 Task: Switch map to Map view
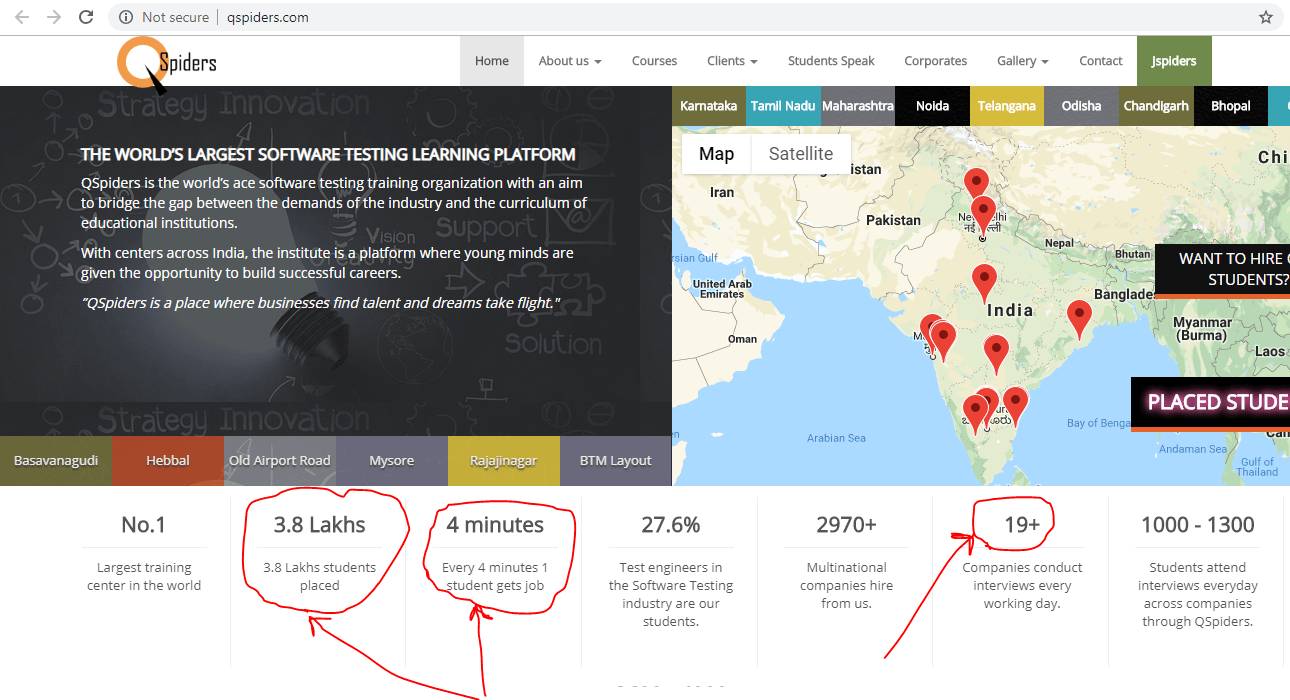coord(716,154)
